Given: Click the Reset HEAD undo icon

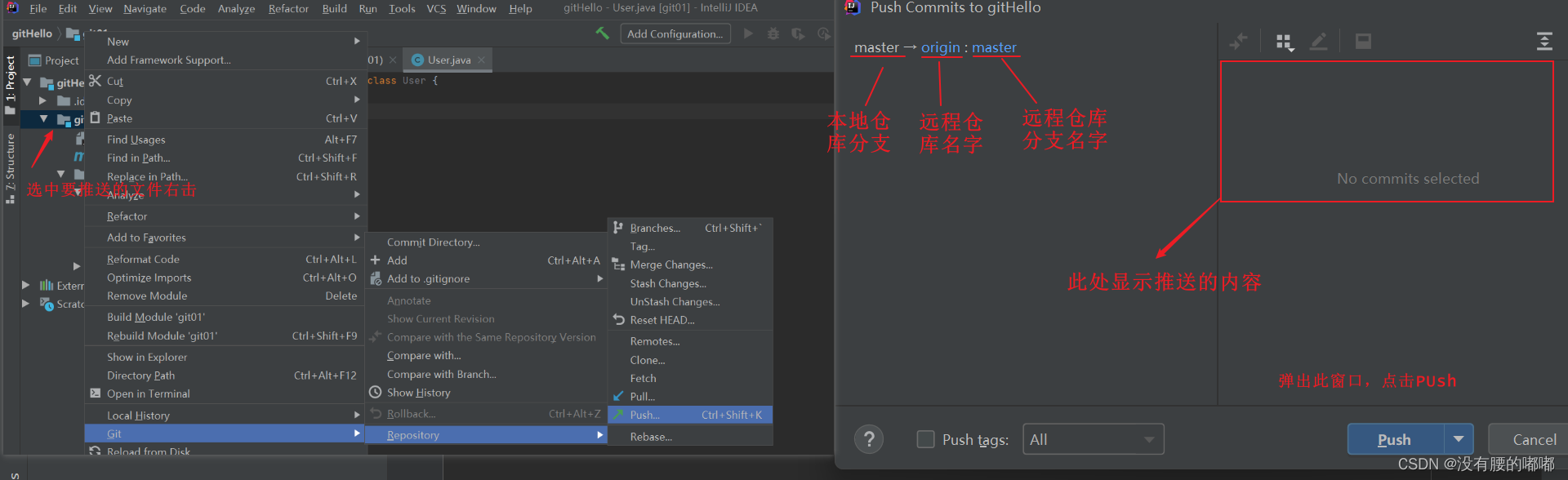Looking at the screenshot, I should [x=618, y=319].
